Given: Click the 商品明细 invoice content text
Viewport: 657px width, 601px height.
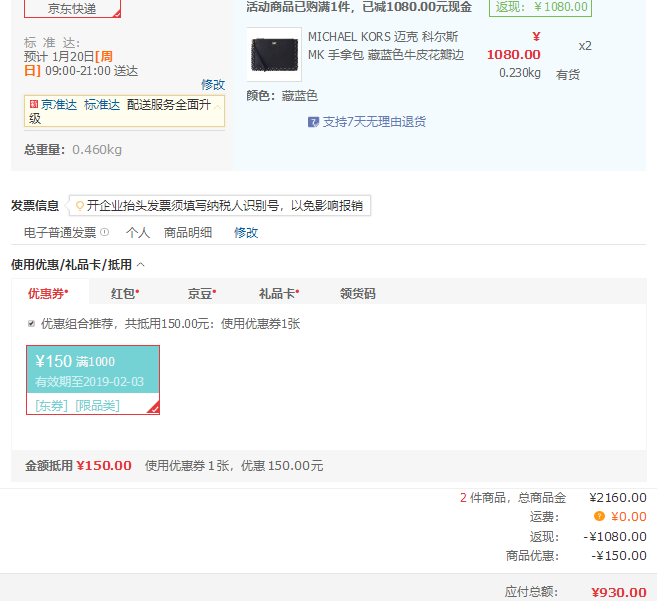Looking at the screenshot, I should tap(188, 233).
